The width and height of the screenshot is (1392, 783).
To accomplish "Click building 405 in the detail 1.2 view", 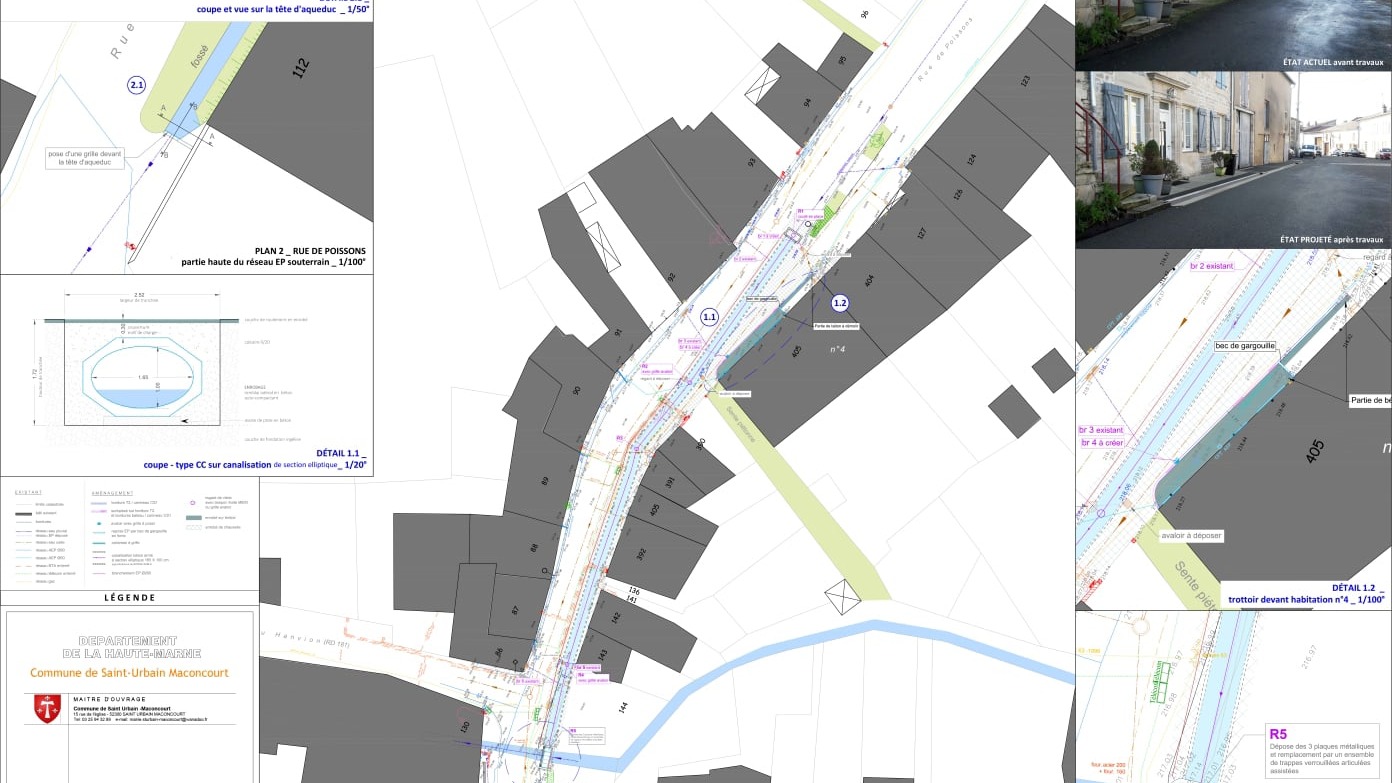I will coord(1314,452).
